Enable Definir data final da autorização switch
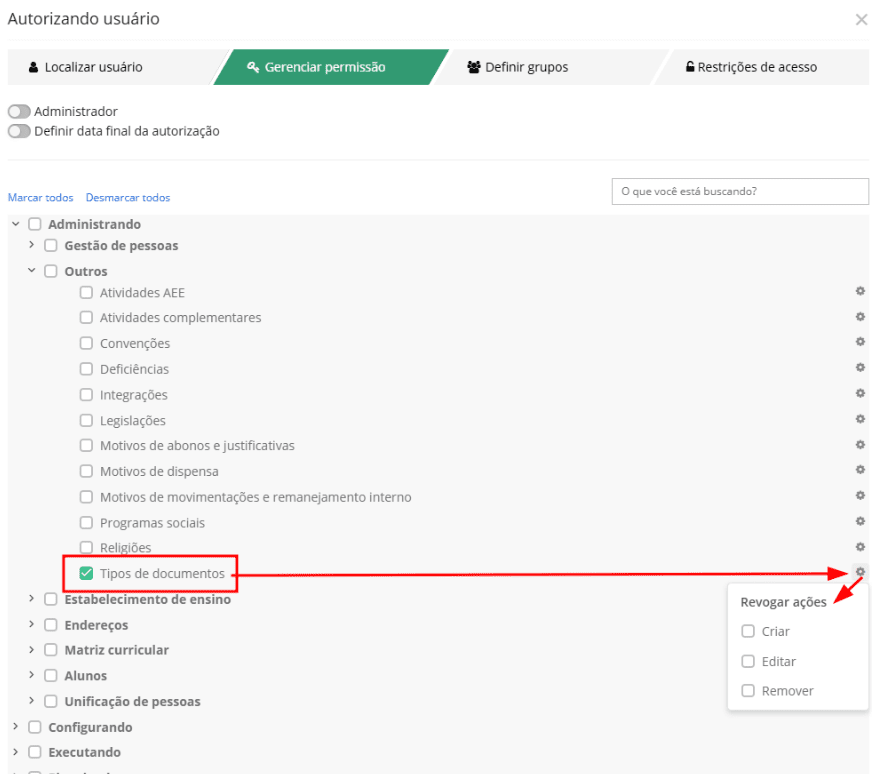The image size is (872, 774). pos(19,131)
